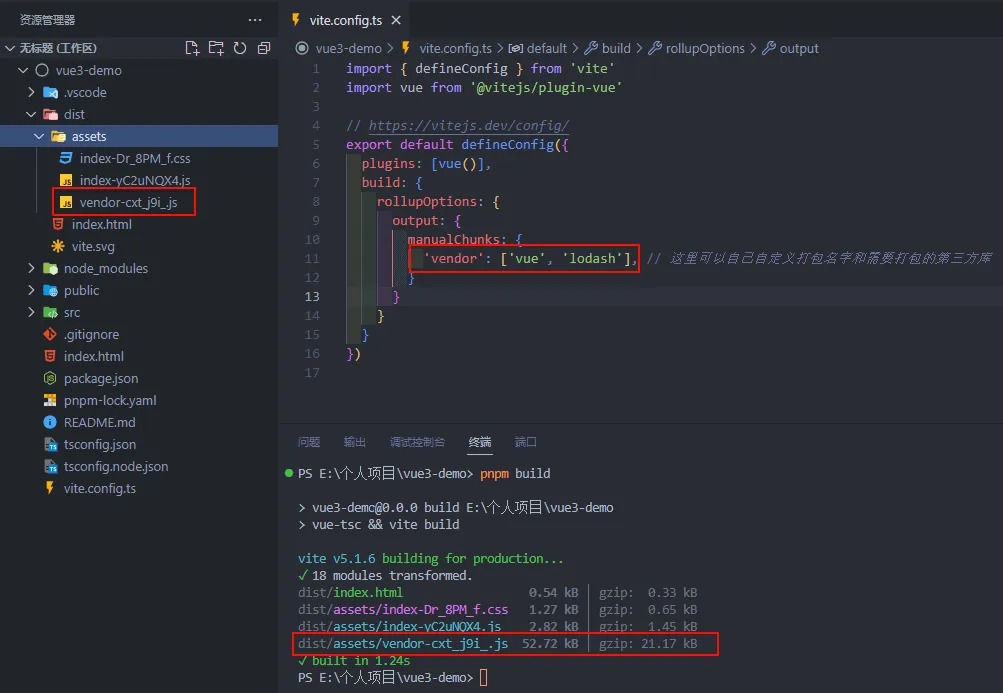Viewport: 1003px width, 693px height.
Task: Click the git icon beside .gitignore
Action: click(50, 334)
